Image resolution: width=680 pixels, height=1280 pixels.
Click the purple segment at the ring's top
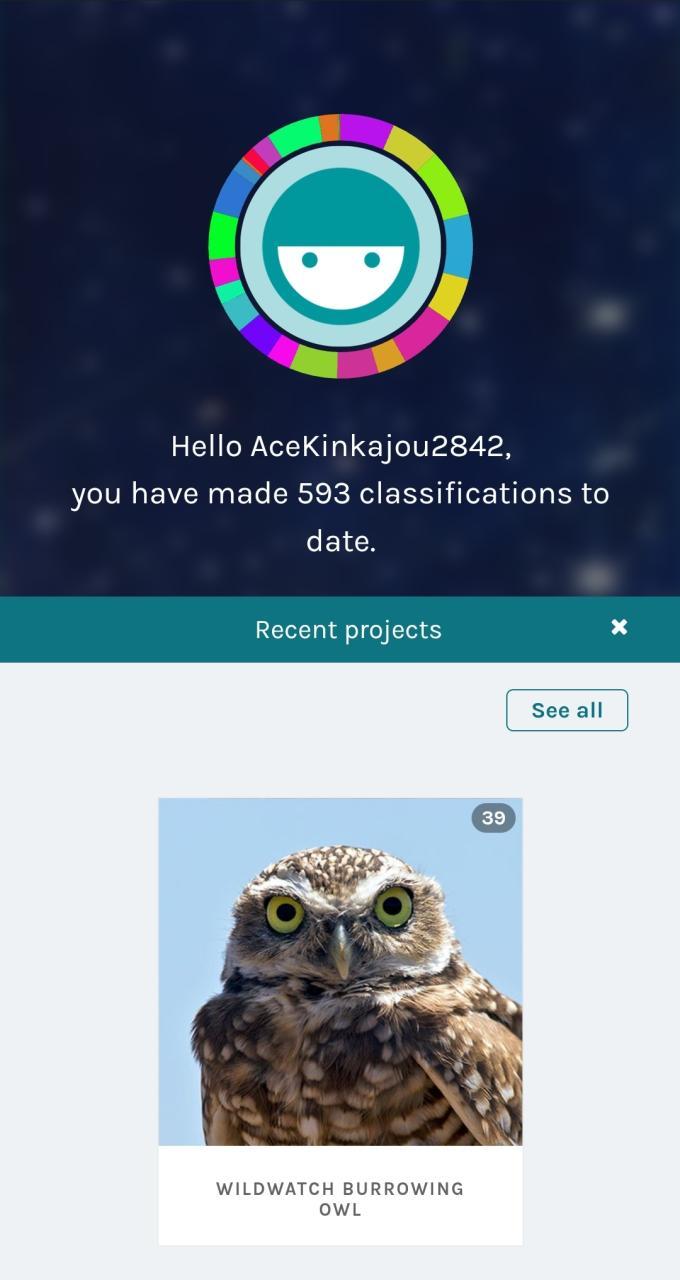click(364, 130)
